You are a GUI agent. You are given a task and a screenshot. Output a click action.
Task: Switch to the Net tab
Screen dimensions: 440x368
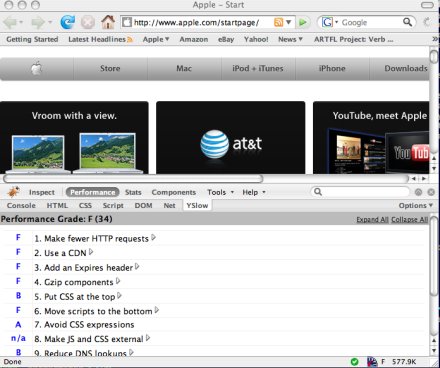click(x=169, y=206)
